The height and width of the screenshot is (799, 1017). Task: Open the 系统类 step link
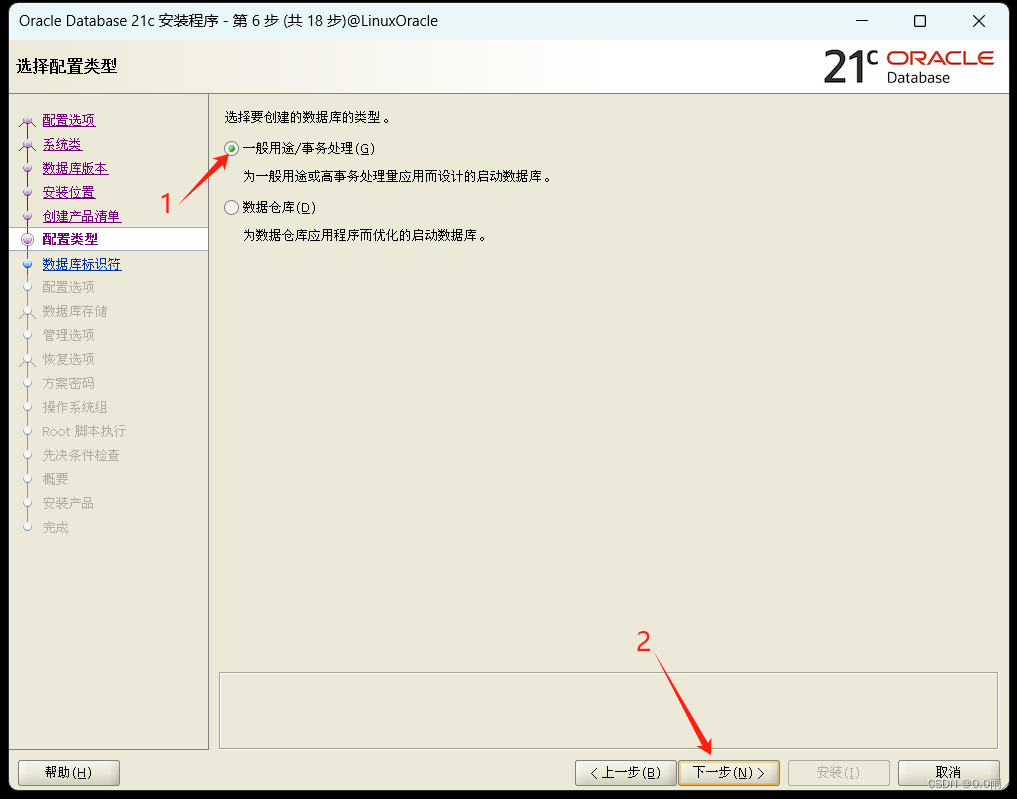pos(62,143)
